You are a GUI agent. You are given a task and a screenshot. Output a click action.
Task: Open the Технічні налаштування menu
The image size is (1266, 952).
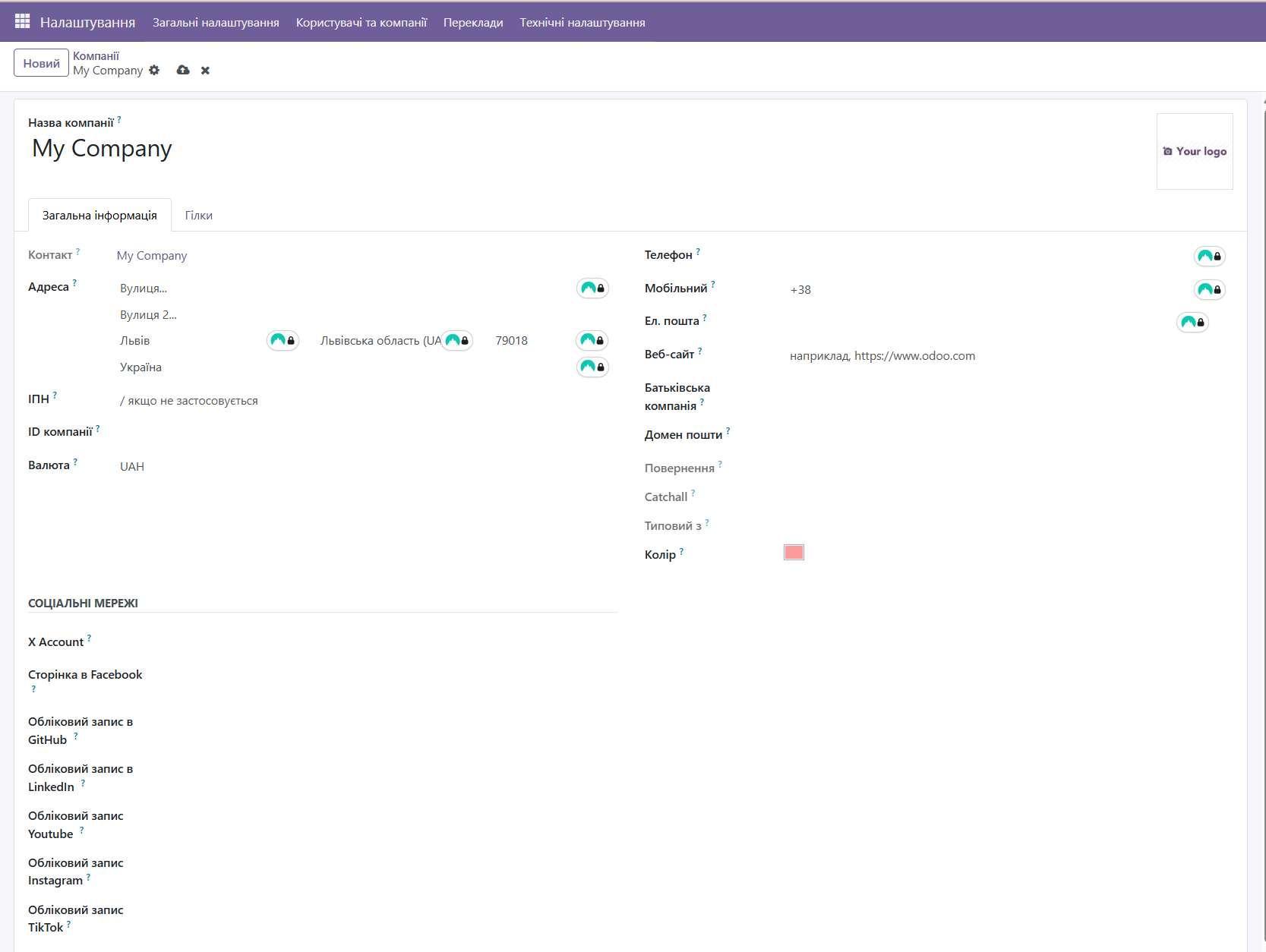click(x=582, y=23)
